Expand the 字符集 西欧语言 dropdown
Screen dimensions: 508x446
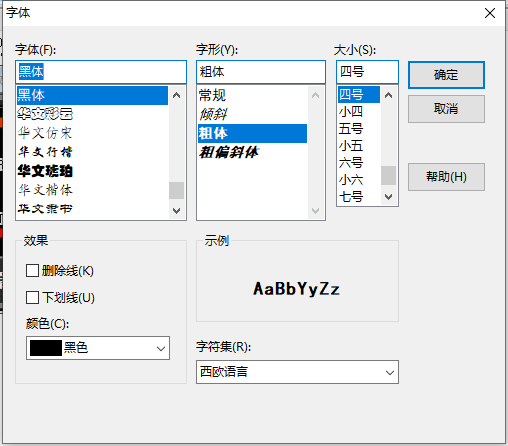(x=297, y=372)
